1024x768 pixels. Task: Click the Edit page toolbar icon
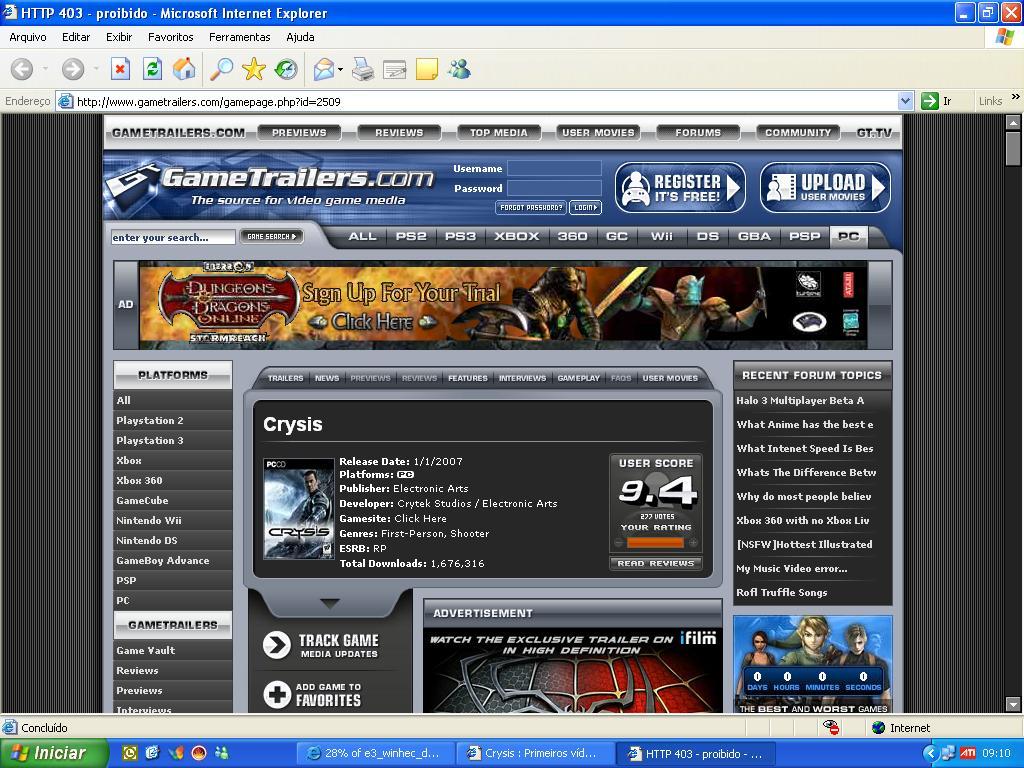pyautogui.click(x=394, y=69)
